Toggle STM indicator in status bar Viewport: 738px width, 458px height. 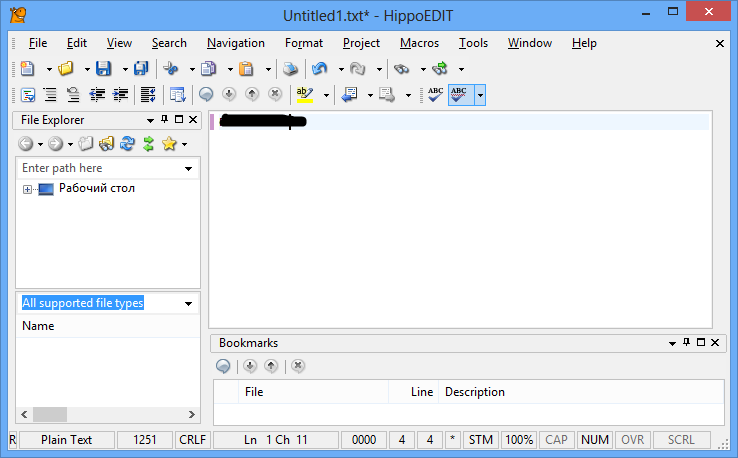pos(481,440)
